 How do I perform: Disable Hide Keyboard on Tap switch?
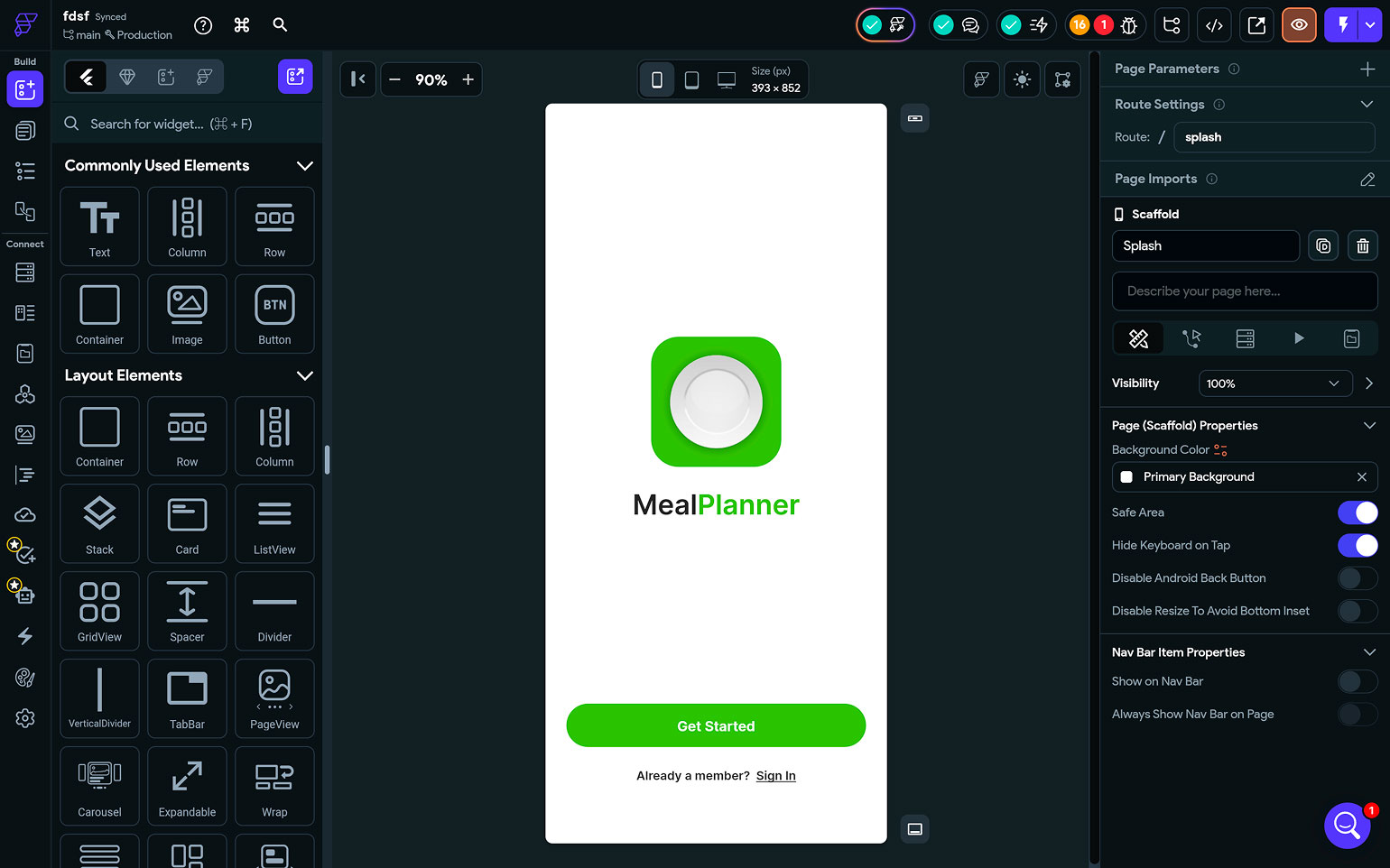point(1357,545)
